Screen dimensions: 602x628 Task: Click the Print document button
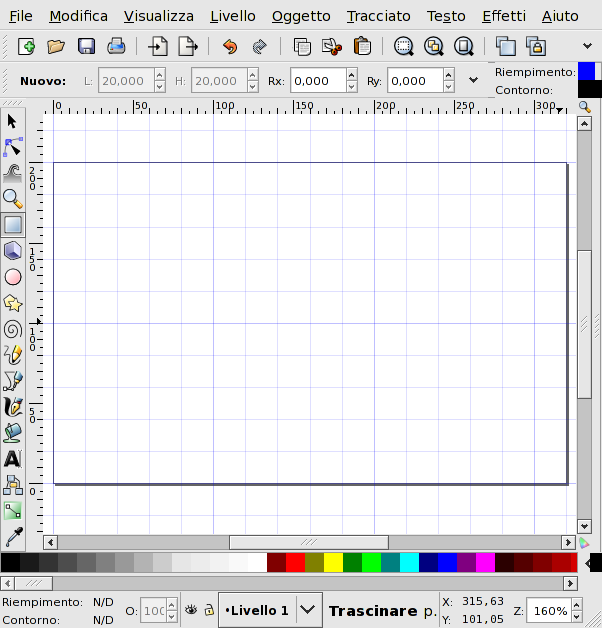(116, 46)
